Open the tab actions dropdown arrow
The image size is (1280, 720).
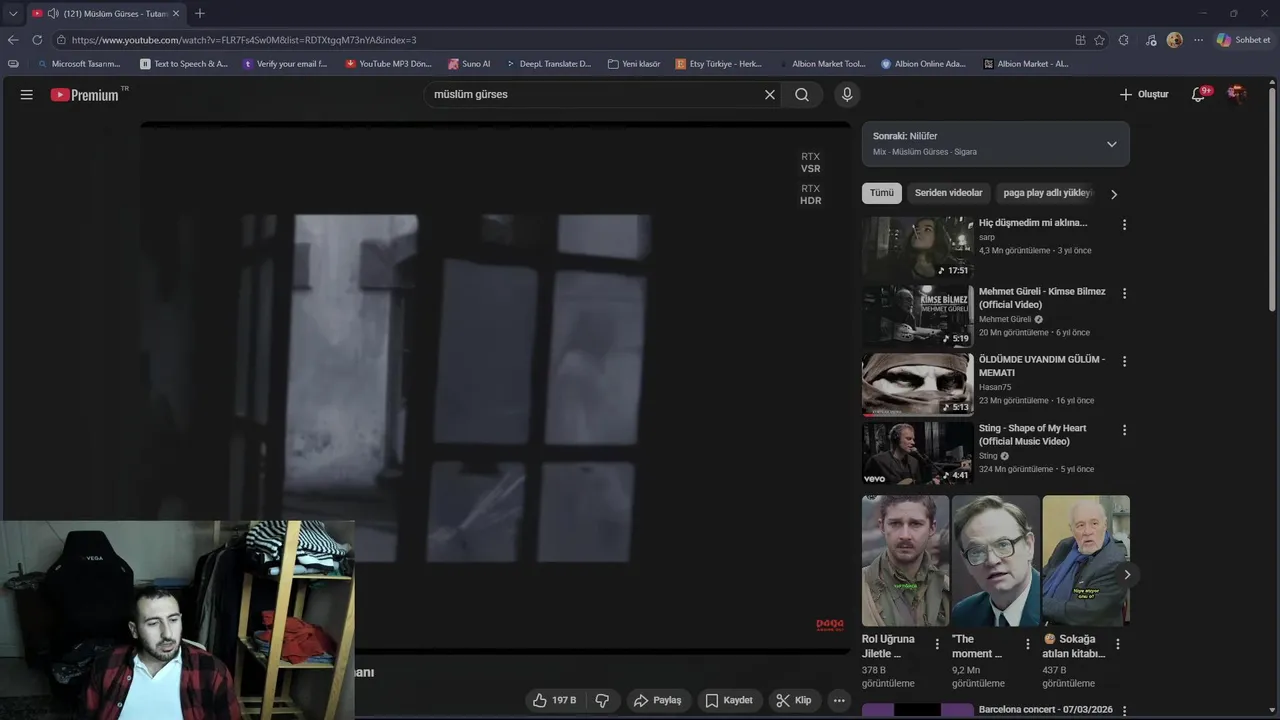(13, 13)
